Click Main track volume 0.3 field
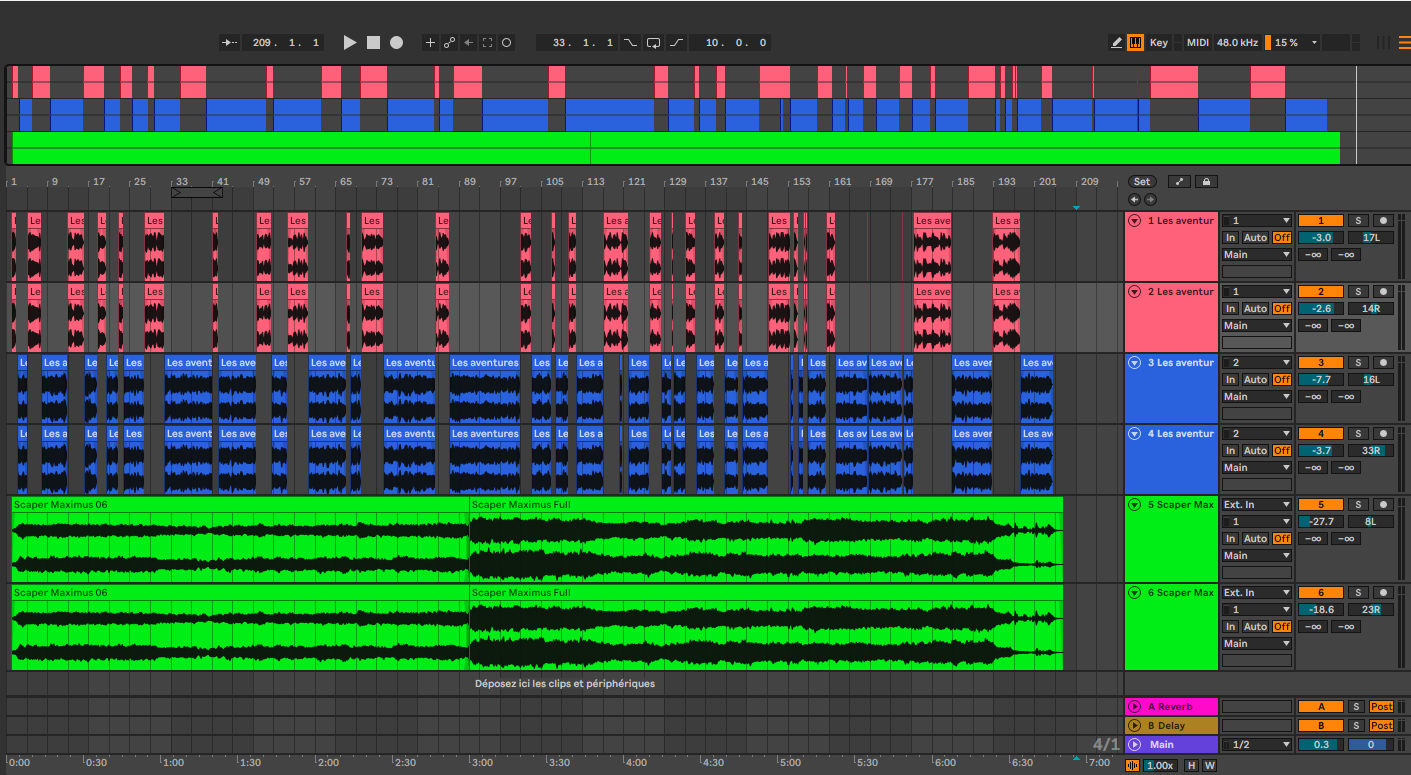This screenshot has width=1411, height=775. (x=1321, y=745)
